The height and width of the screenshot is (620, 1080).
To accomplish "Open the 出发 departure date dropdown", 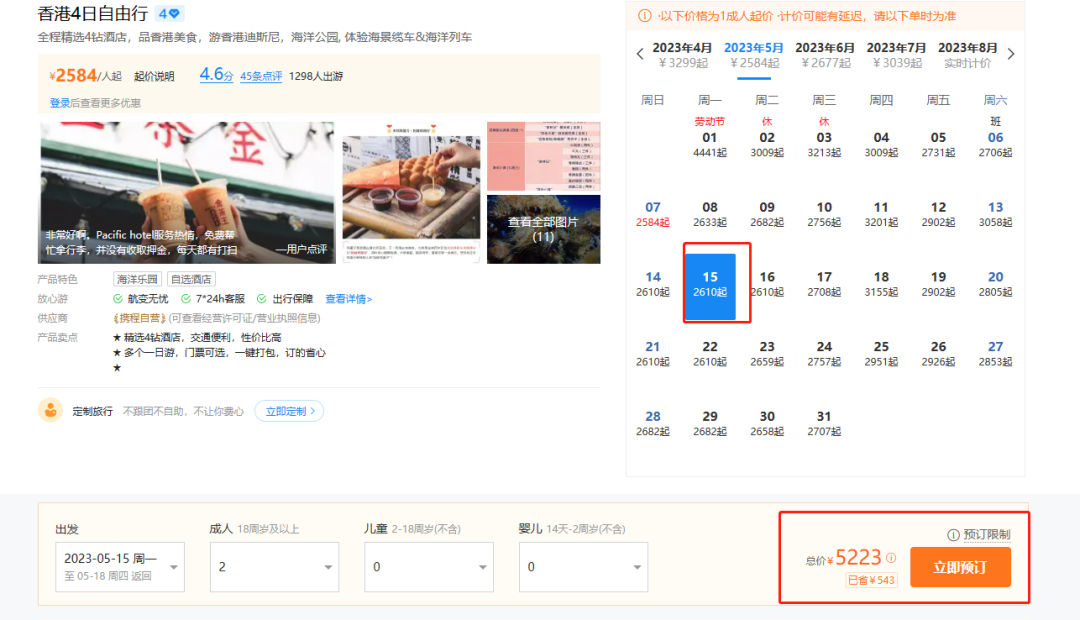I will [120, 567].
